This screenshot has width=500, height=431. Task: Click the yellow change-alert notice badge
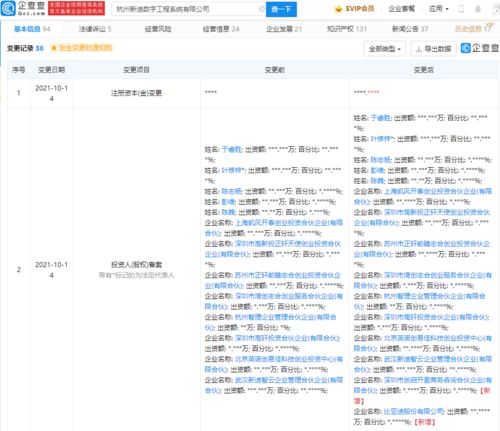tap(82, 48)
